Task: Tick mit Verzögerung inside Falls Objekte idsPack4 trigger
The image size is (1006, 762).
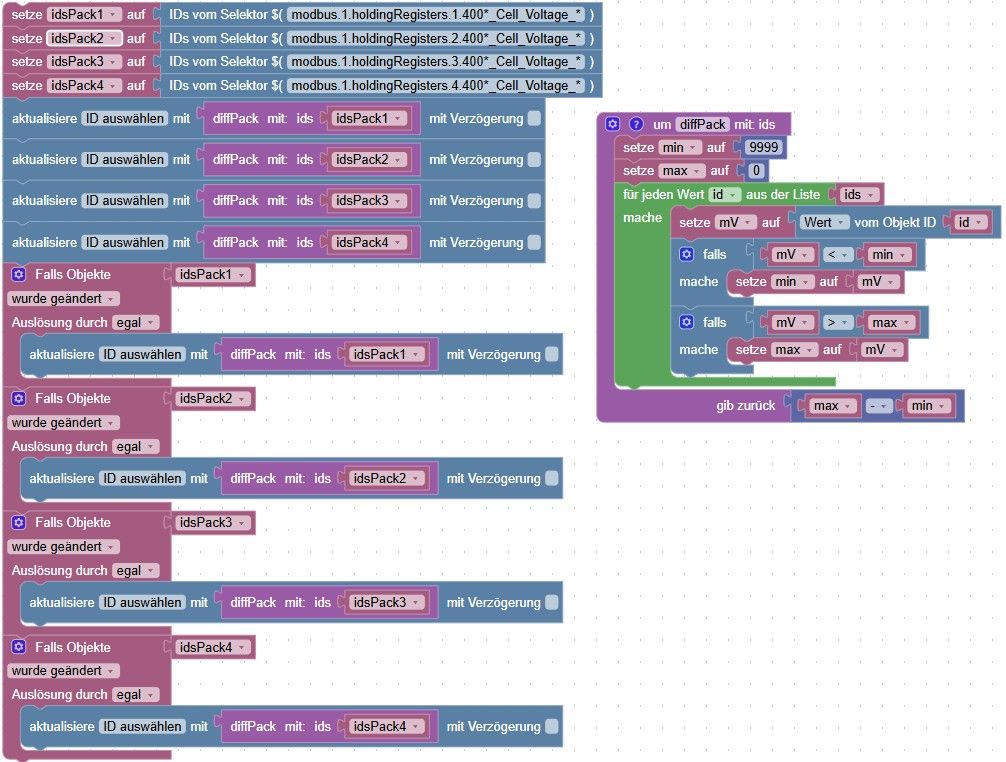Action: click(x=551, y=726)
